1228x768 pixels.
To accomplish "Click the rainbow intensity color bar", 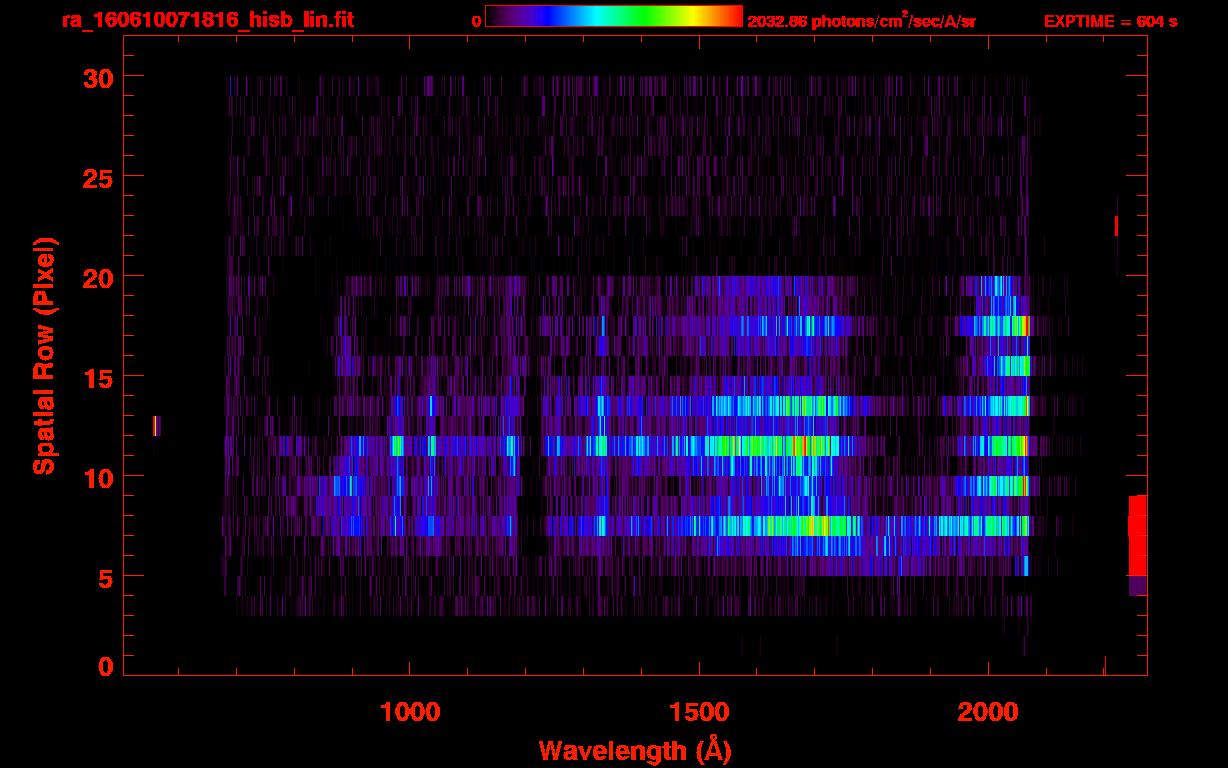I will point(613,16).
